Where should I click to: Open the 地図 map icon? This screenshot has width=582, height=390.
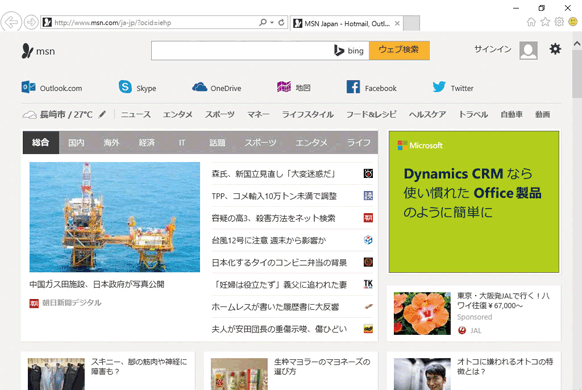click(x=284, y=87)
